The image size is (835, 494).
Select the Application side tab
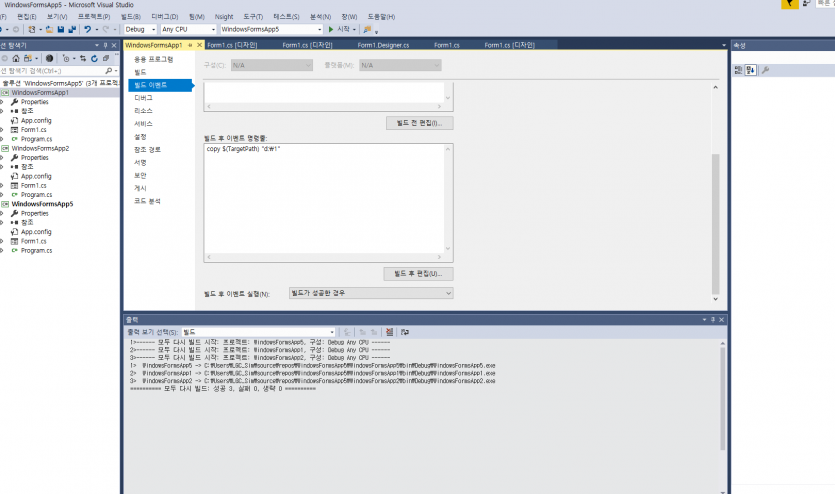click(153, 59)
